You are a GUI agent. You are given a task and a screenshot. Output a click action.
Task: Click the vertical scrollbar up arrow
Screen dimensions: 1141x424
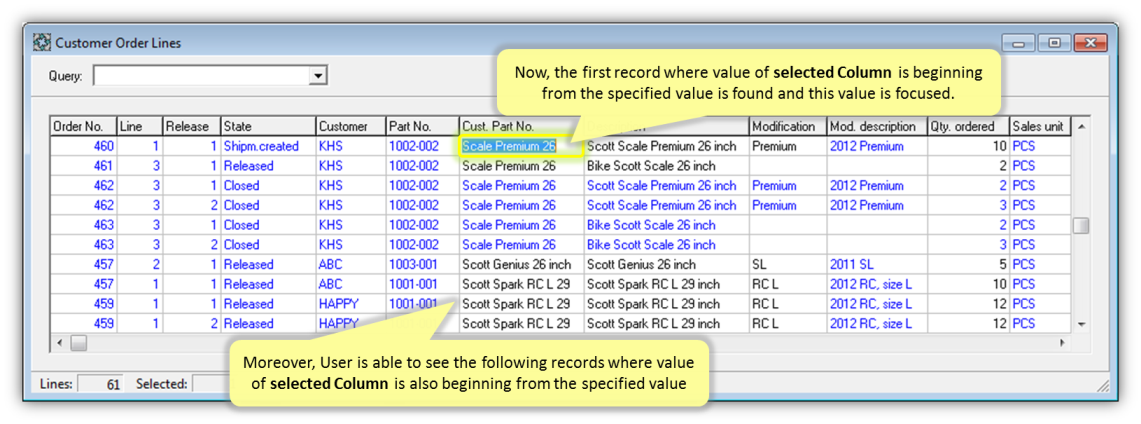pyautogui.click(x=1081, y=127)
